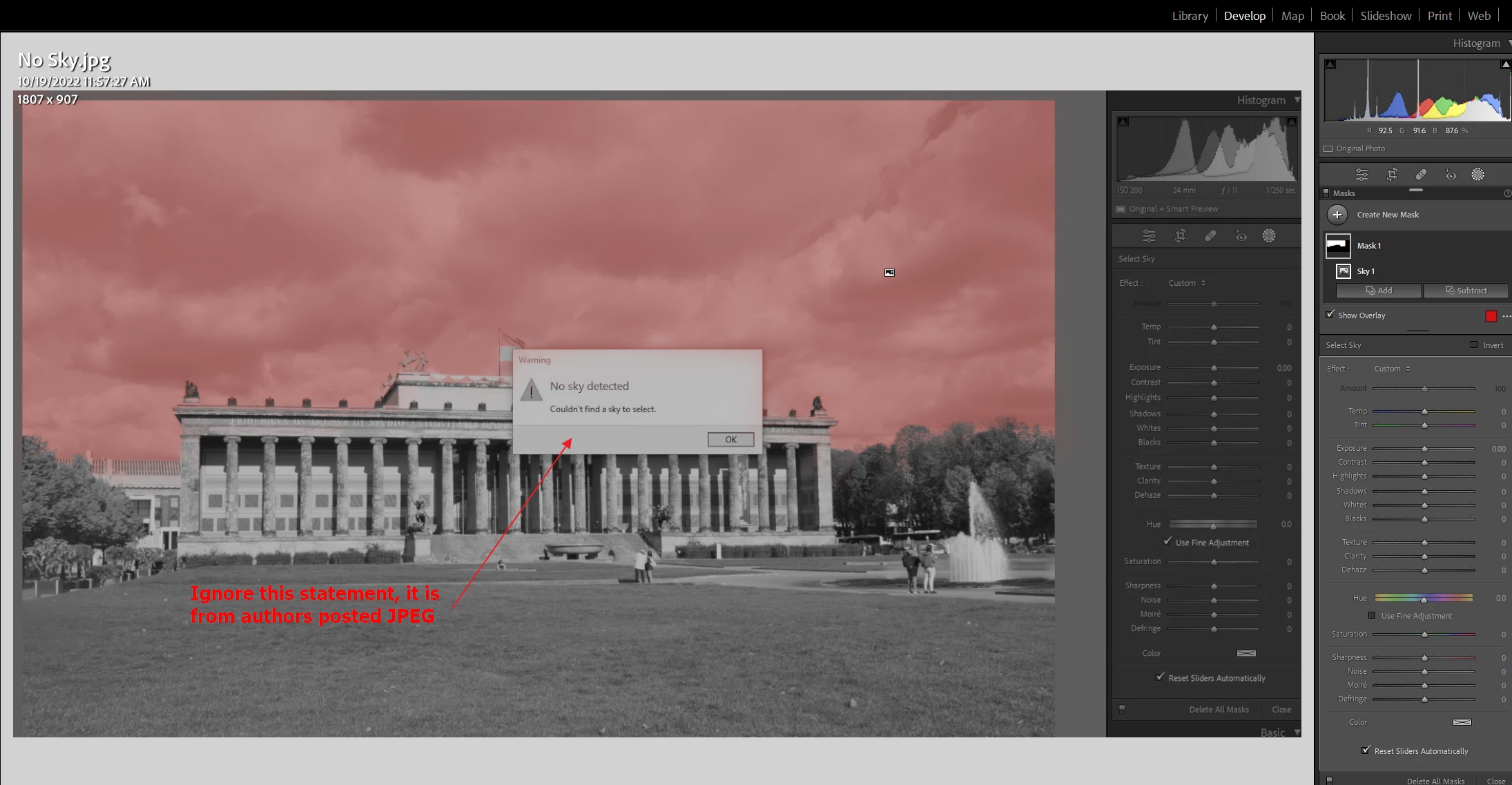Enable the unchecked Use Fine Adjustment checkbox
Image resolution: width=1512 pixels, height=785 pixels.
(1372, 615)
